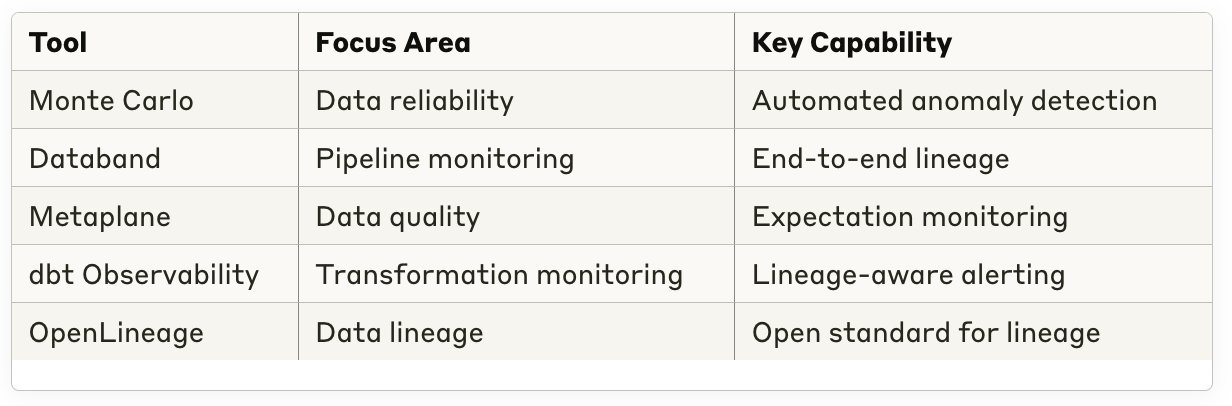The image size is (1232, 406).
Task: Select the Lineage-aware alerting cell
Action: [x=907, y=275]
